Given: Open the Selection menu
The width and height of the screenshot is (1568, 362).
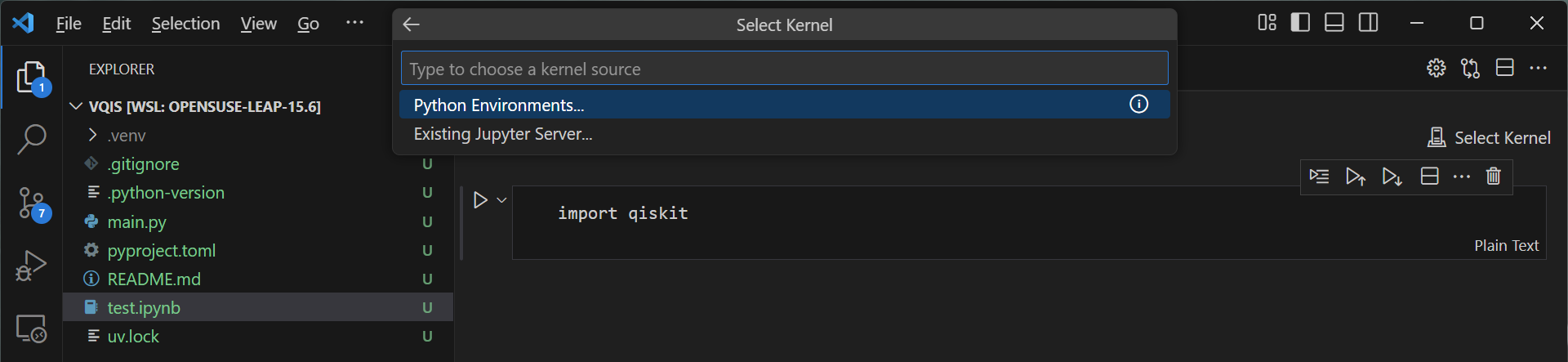Looking at the screenshot, I should [x=185, y=24].
